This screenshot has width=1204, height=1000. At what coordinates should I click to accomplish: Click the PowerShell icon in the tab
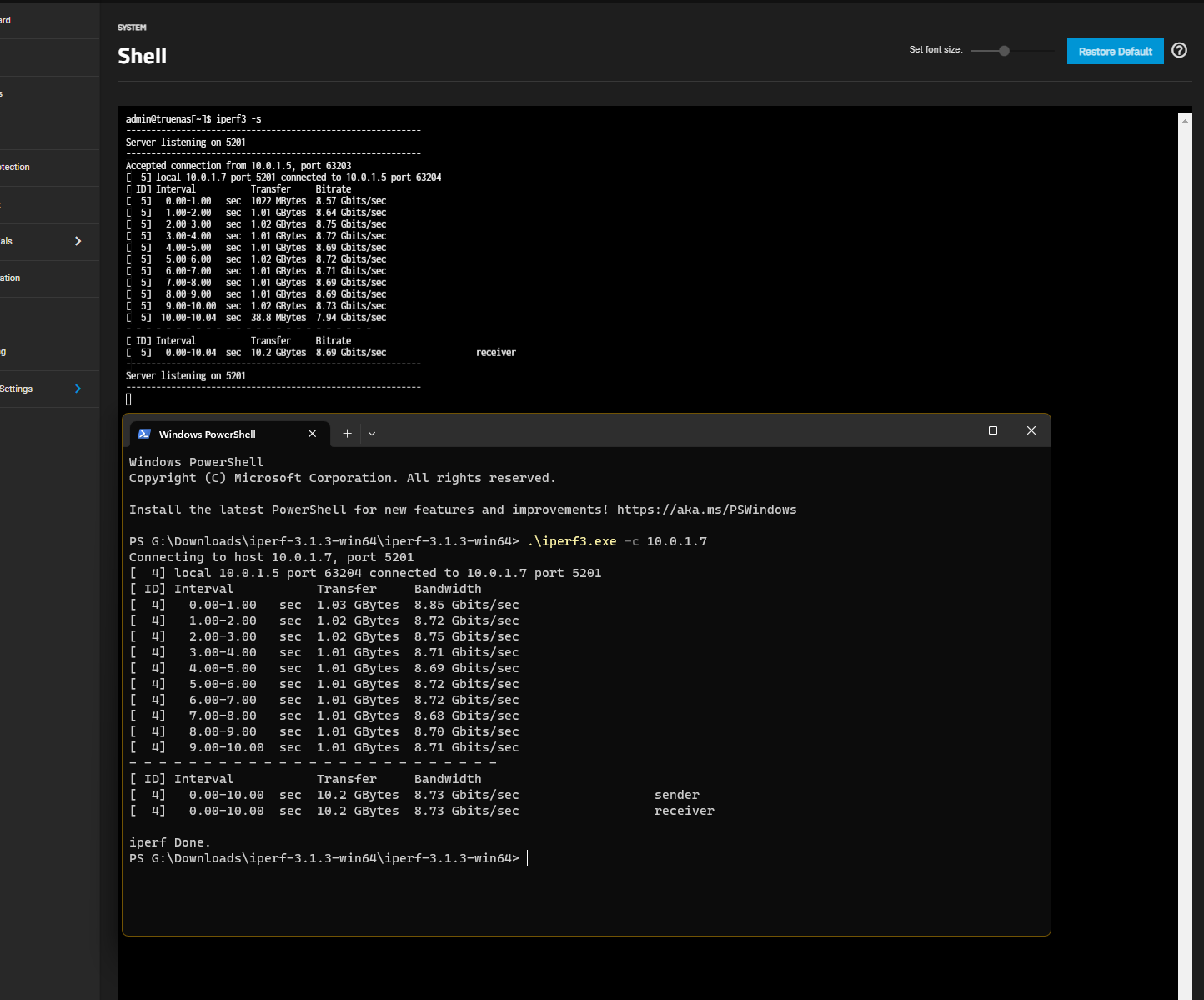[143, 434]
